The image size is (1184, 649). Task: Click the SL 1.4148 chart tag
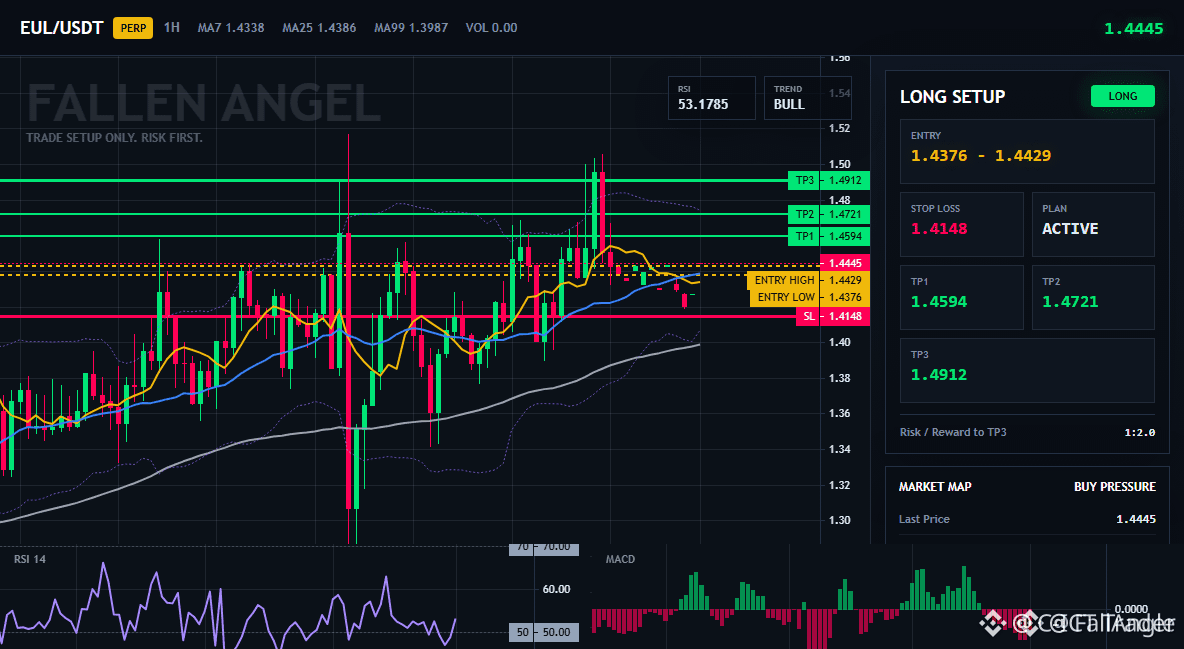tap(833, 317)
